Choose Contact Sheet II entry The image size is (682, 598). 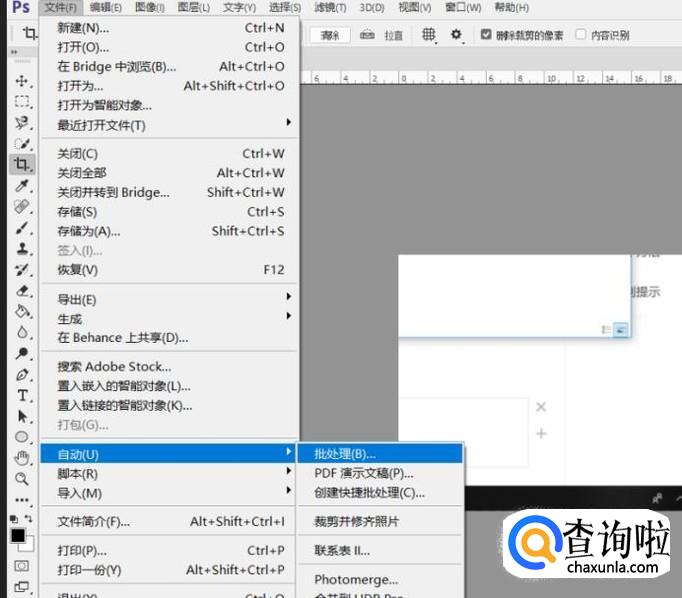(x=380, y=550)
